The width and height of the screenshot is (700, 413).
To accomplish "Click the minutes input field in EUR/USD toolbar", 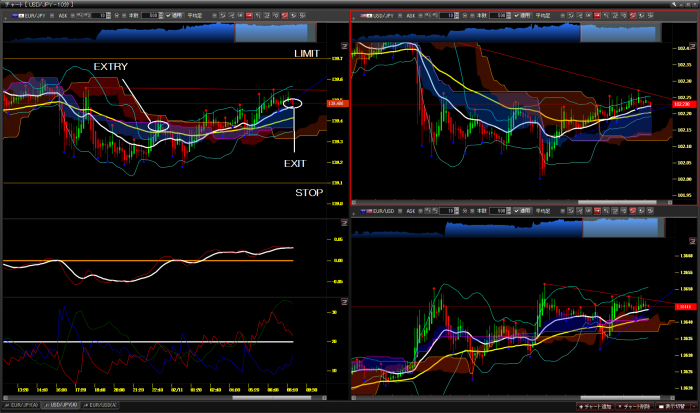I will click(x=446, y=210).
